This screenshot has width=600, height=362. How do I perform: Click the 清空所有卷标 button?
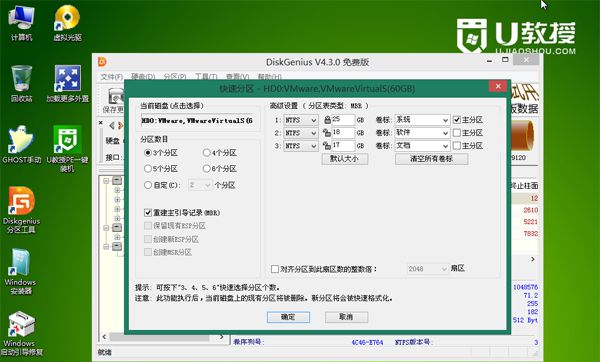tap(431, 159)
